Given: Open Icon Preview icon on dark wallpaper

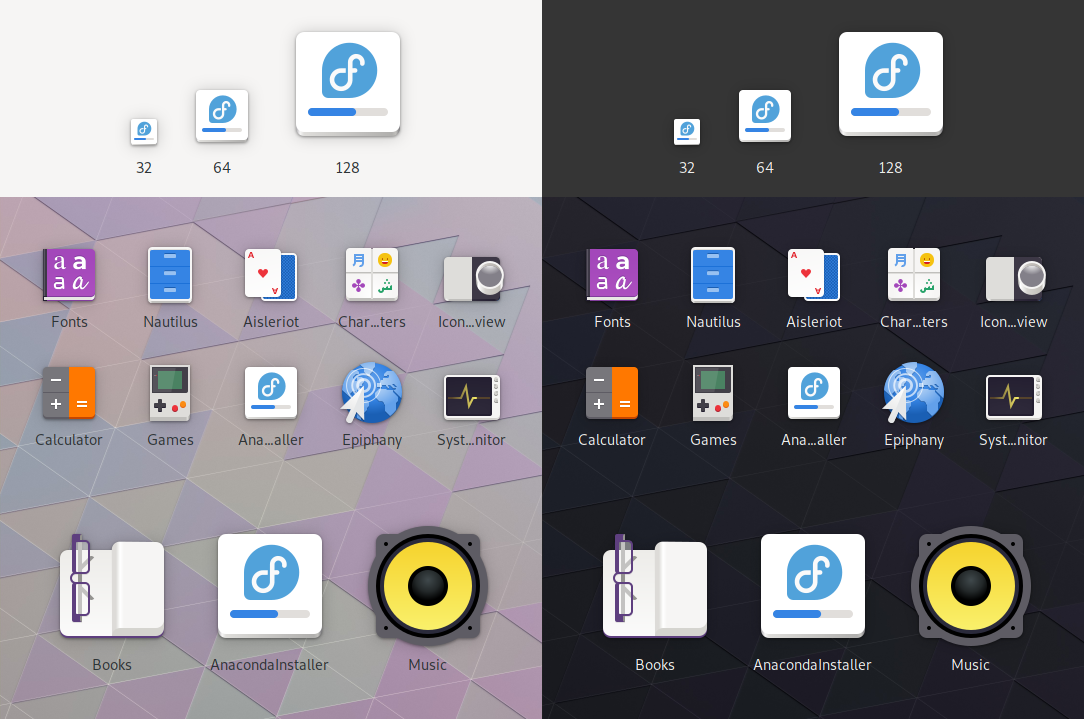Looking at the screenshot, I should pos(1015,279).
